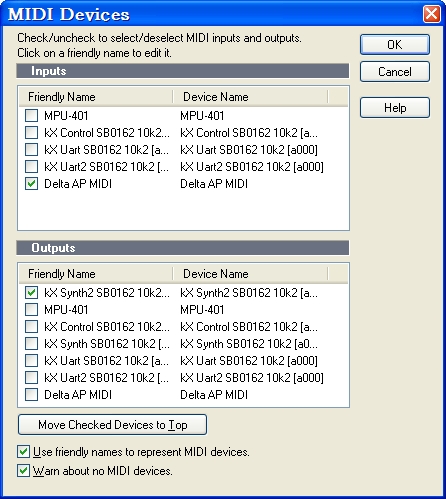Enable the MPU-401 output checkbox
Screen dimensions: 446x499
click(x=31, y=310)
